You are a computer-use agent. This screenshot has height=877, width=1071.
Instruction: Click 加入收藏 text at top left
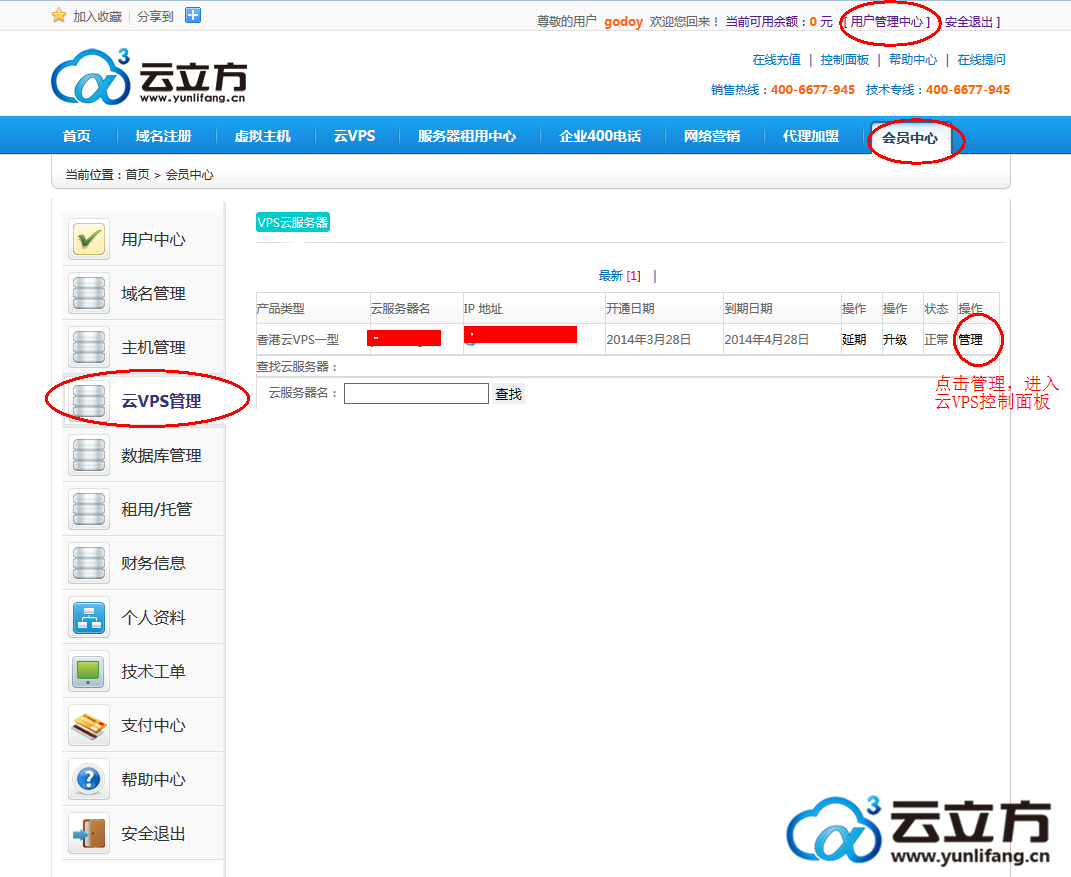98,16
